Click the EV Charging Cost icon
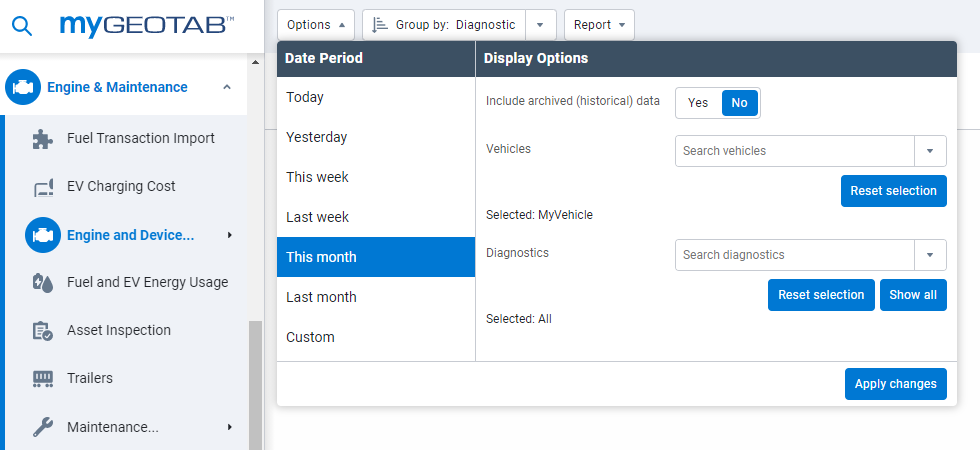The image size is (980, 450). [42, 187]
